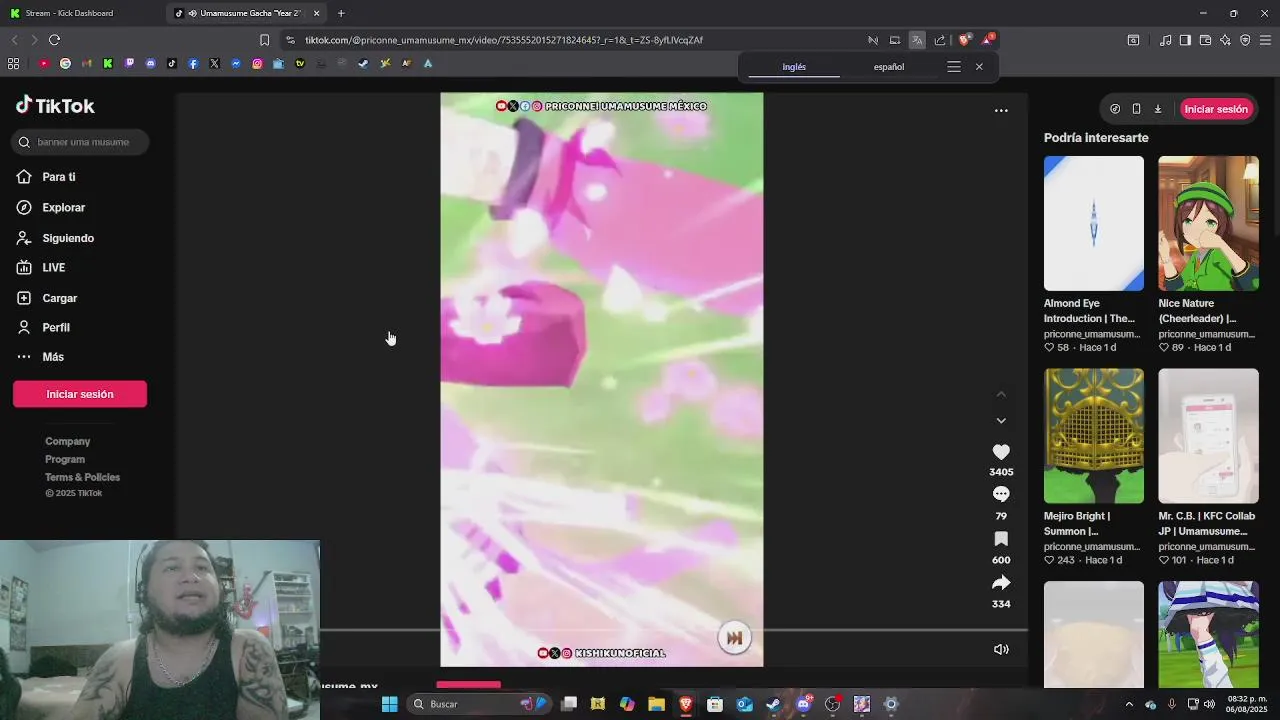Screen dimensions: 1280x720
Task: Open the translate popup options menu
Action: [954, 67]
